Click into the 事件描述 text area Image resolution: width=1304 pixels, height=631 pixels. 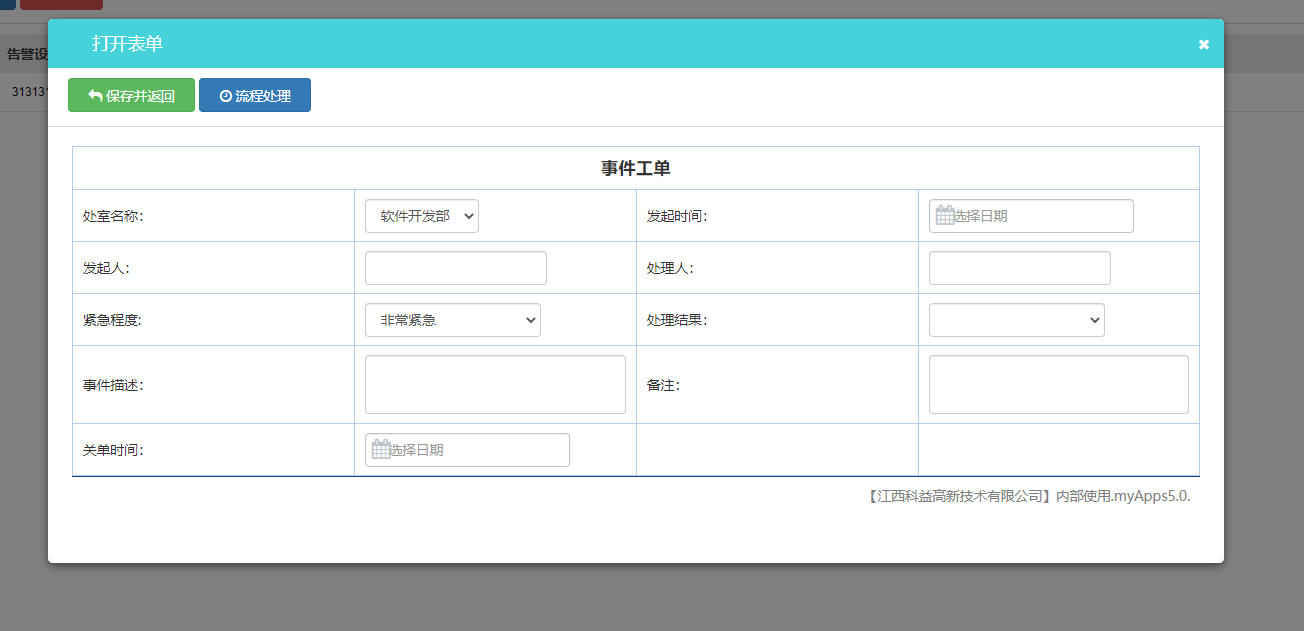point(495,384)
